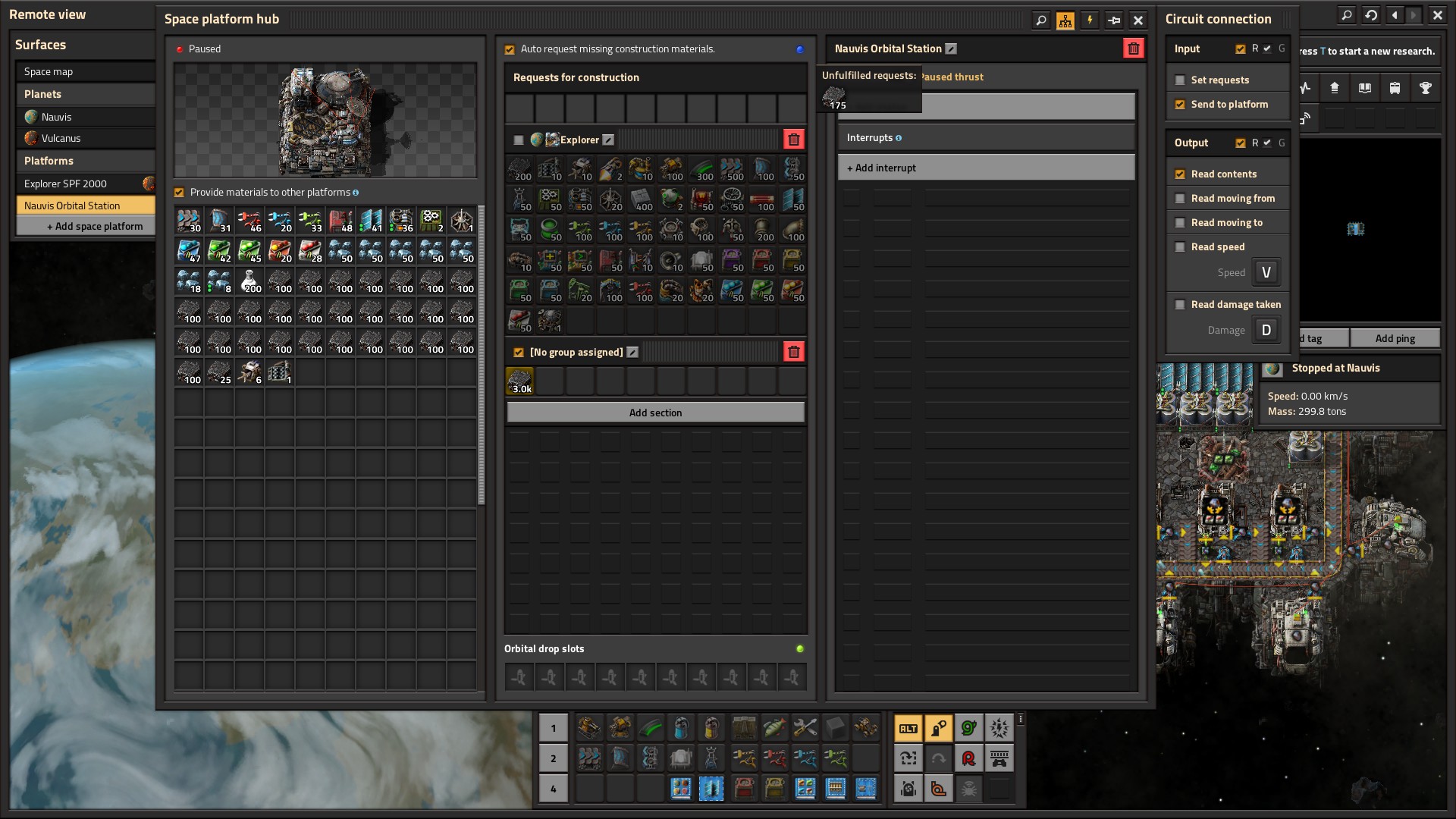Viewport: 1456px width, 819px height.
Task: Click the back arrow in the top-right header
Action: 1395,15
